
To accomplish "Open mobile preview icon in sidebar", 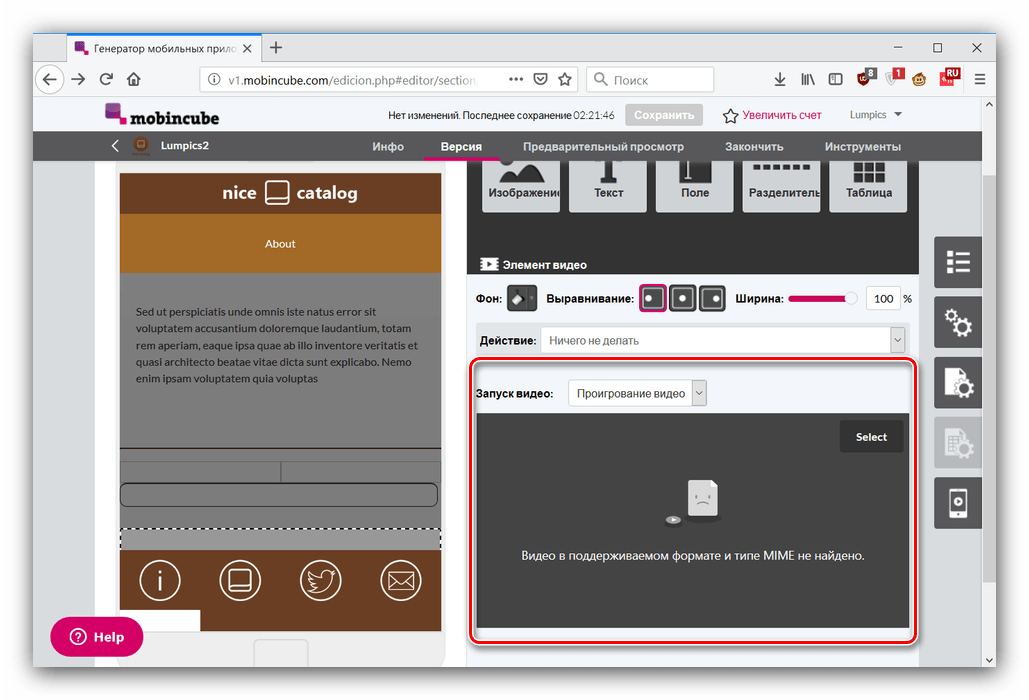I will (x=958, y=503).
